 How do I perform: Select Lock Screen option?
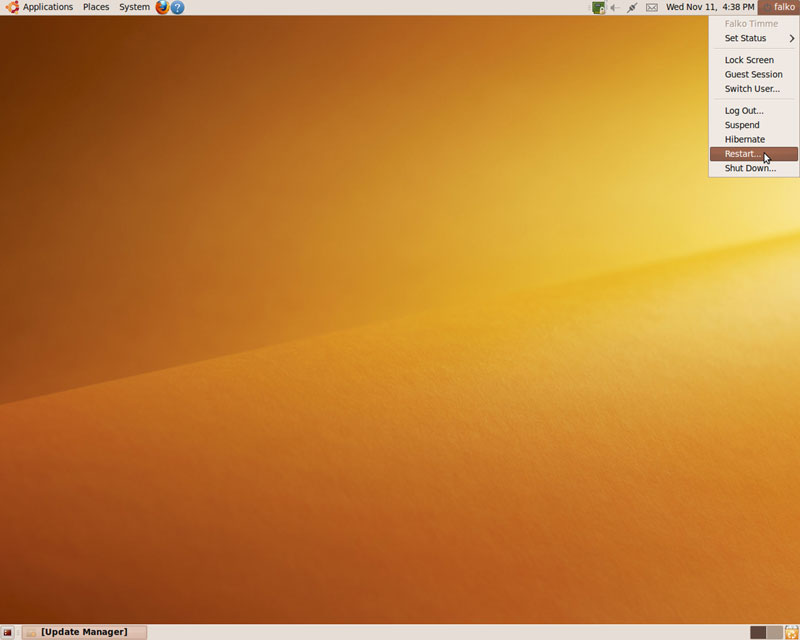pyautogui.click(x=749, y=60)
